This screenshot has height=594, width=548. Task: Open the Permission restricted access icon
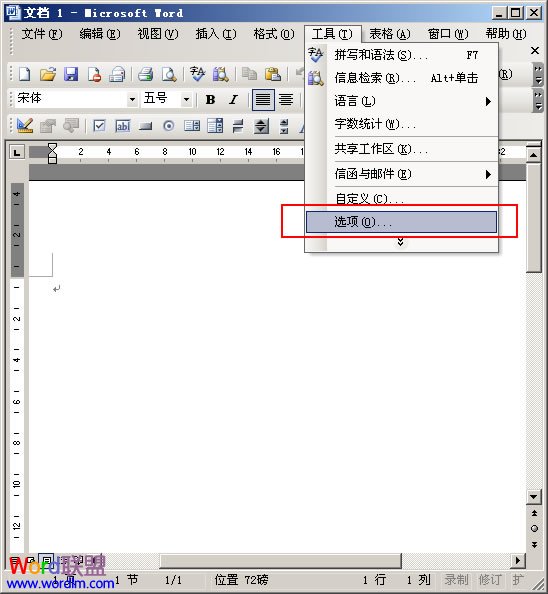click(x=94, y=74)
